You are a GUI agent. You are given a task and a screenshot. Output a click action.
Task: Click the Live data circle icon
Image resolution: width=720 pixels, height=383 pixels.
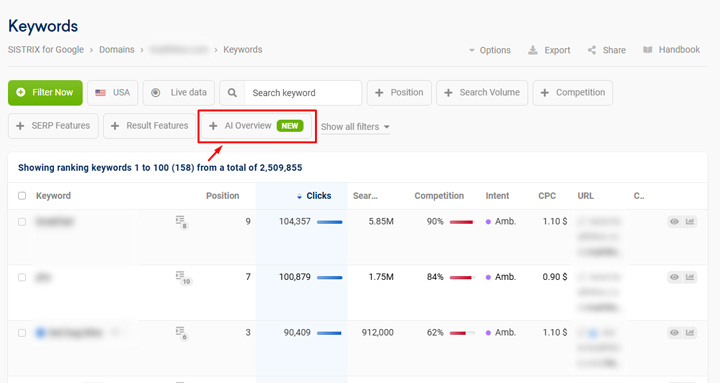(156, 92)
